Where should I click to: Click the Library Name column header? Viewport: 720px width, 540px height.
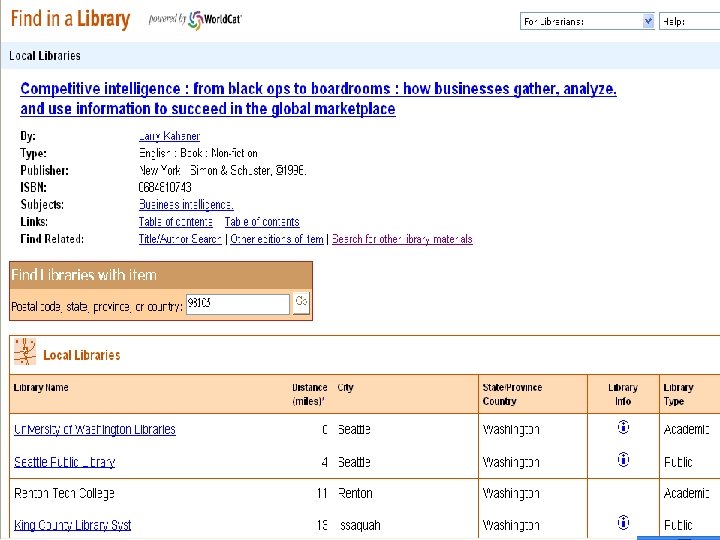pyautogui.click(x=41, y=388)
